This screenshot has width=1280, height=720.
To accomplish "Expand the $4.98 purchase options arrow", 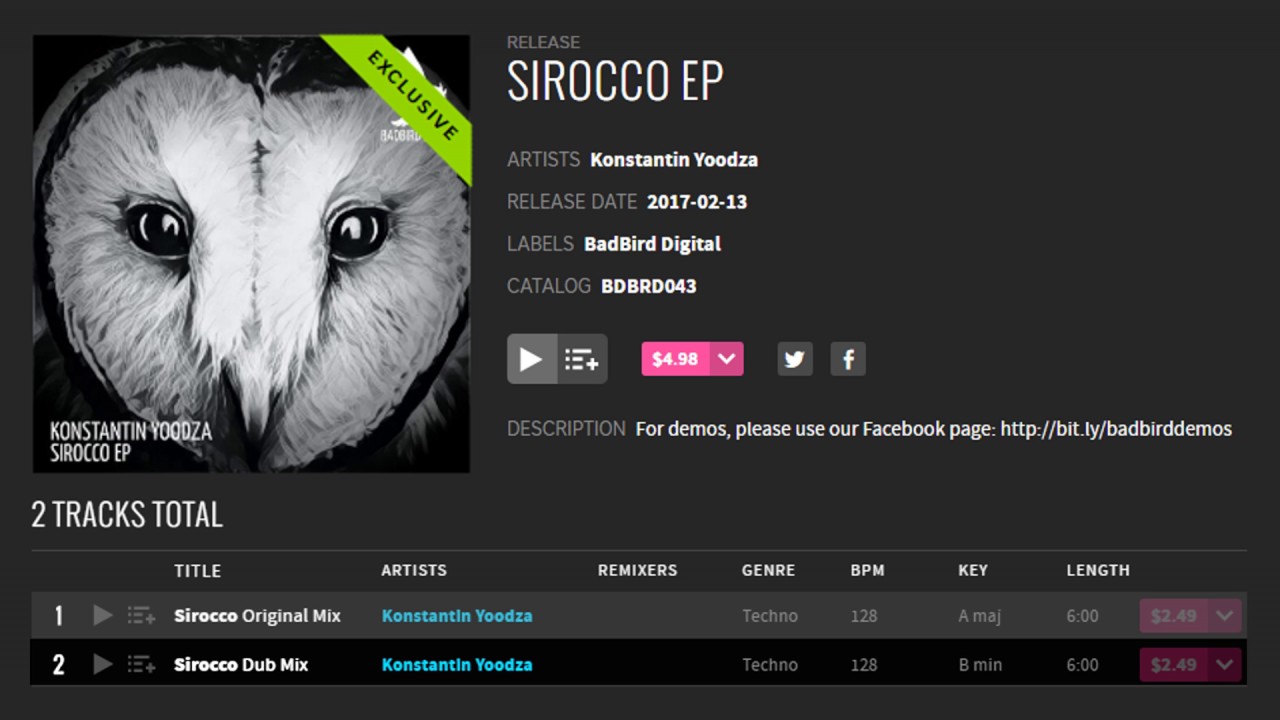I will tap(727, 359).
